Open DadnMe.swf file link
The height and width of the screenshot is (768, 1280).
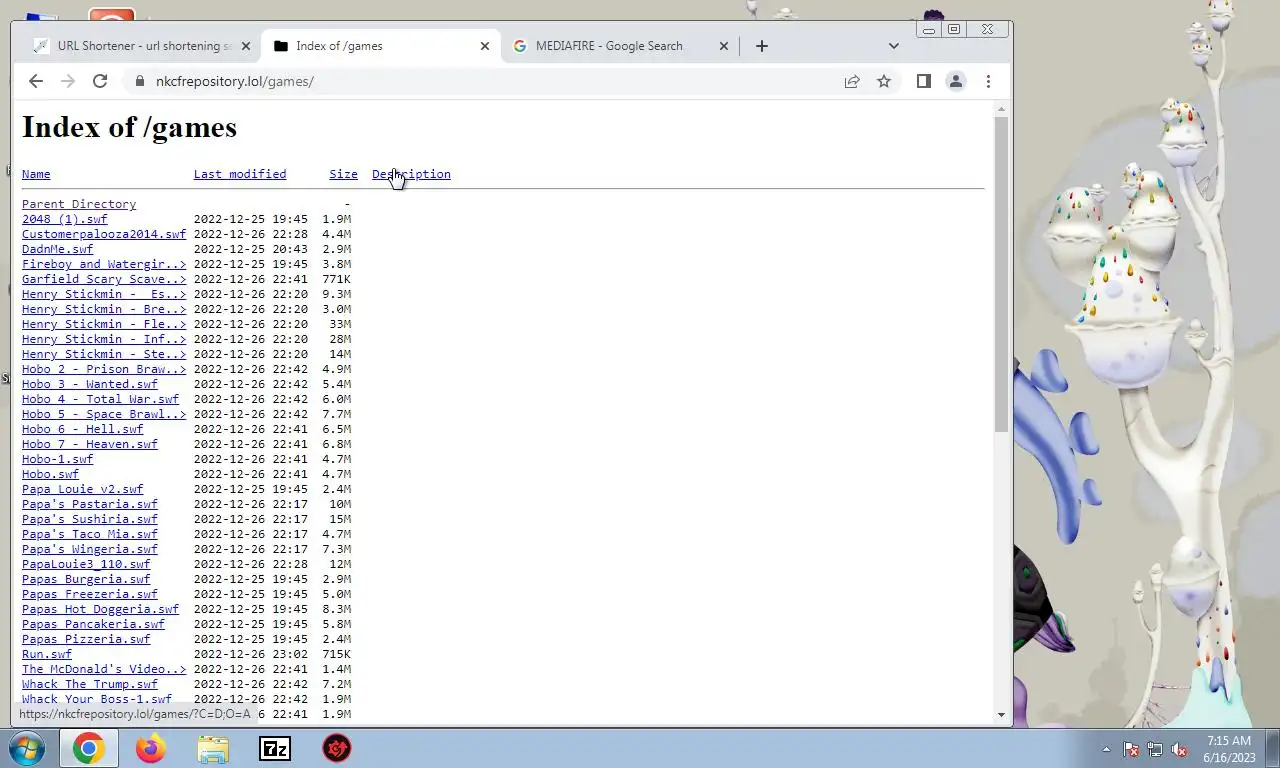coord(58,249)
